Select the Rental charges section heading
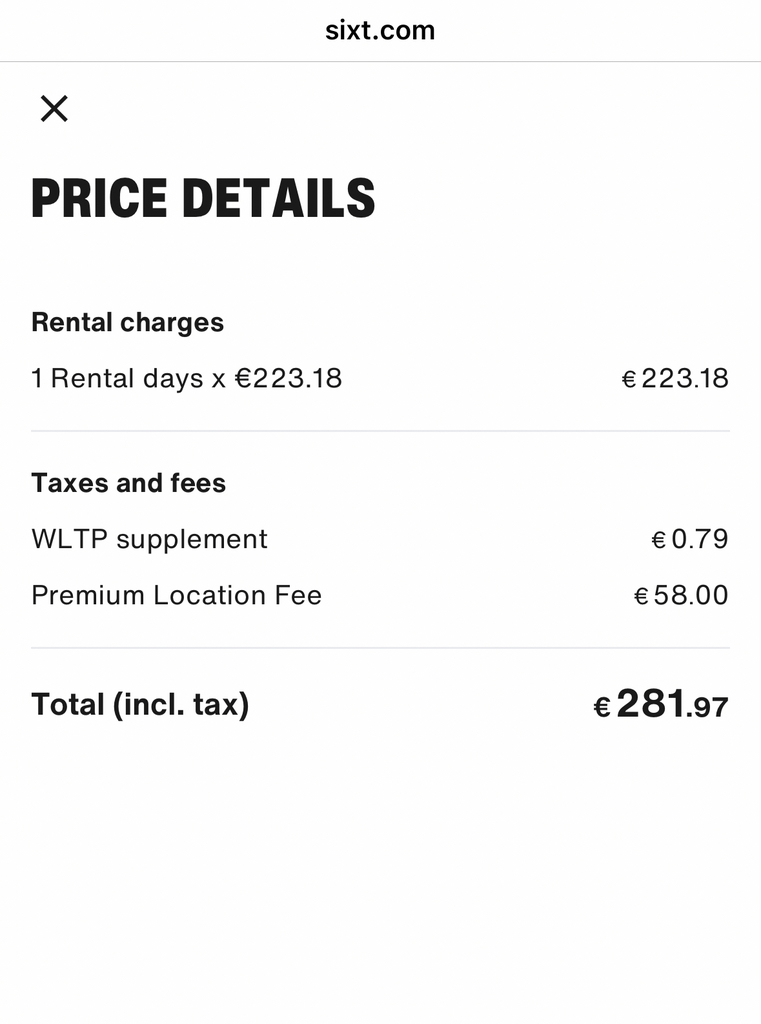This screenshot has height=1024, width=761. point(127,322)
